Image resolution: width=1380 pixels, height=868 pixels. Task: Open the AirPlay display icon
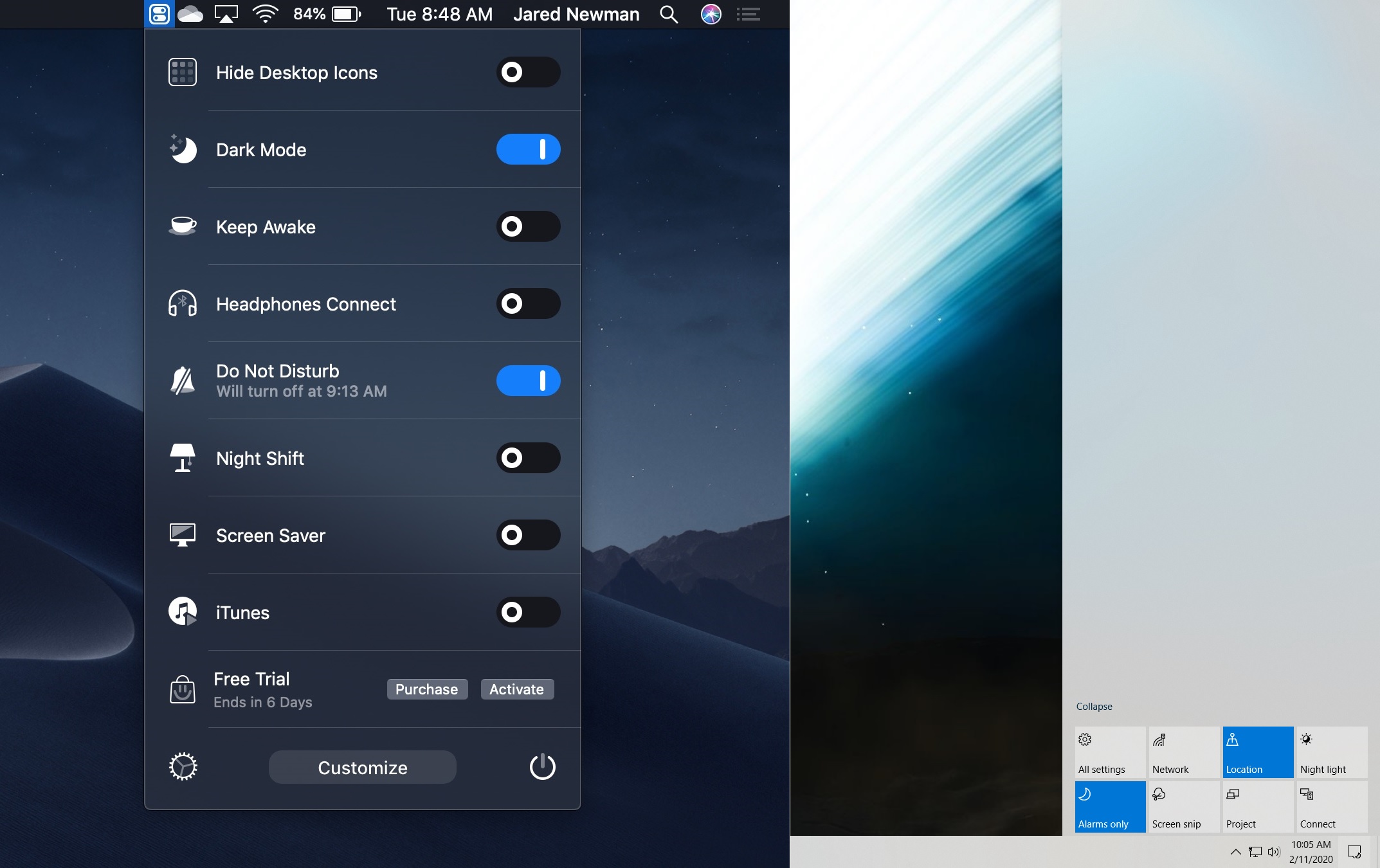pos(226,14)
